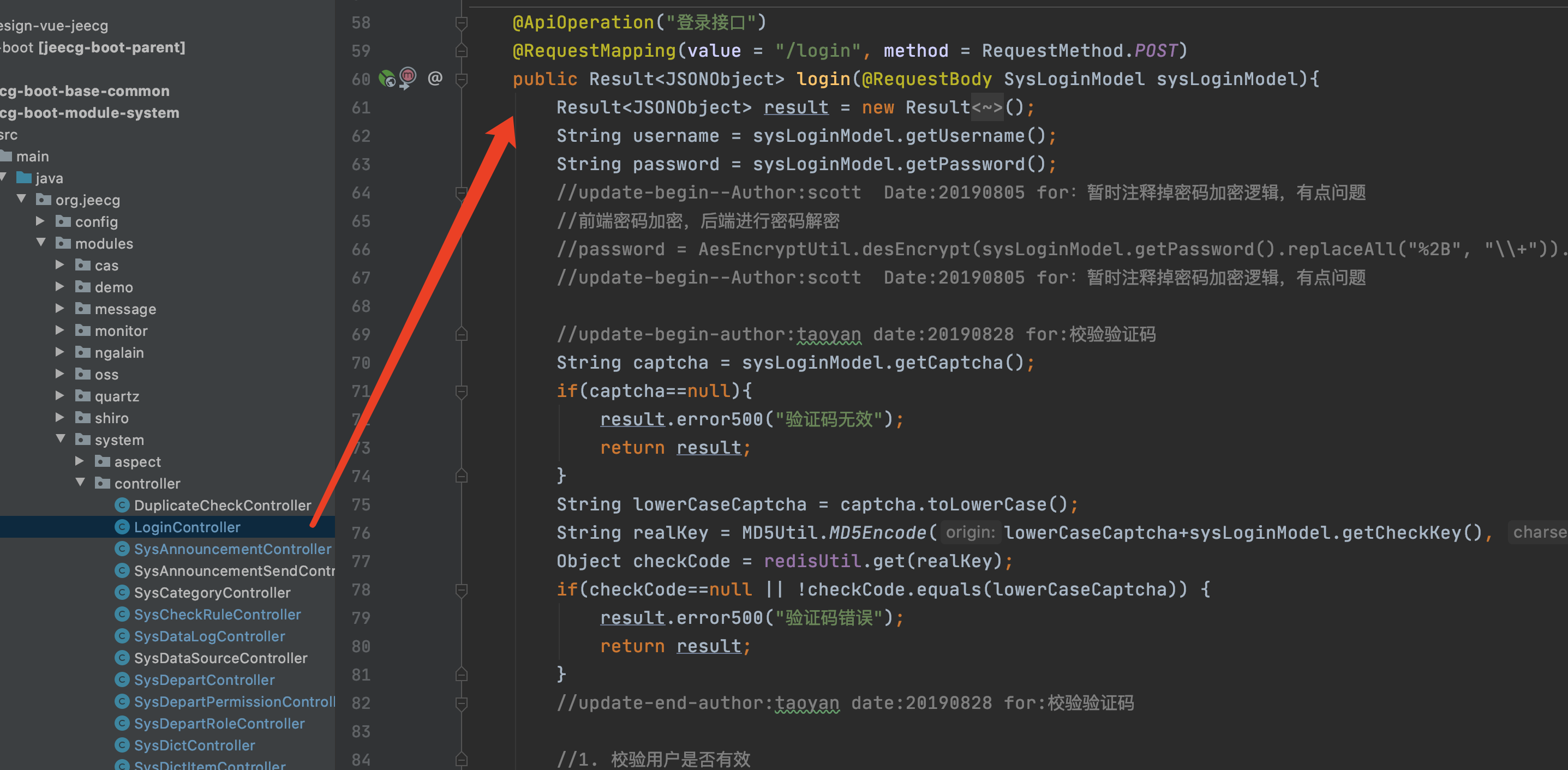Screen dimensions: 1568x770
Task: Click the class icon beside SysDictController
Action: pyautogui.click(x=122, y=744)
